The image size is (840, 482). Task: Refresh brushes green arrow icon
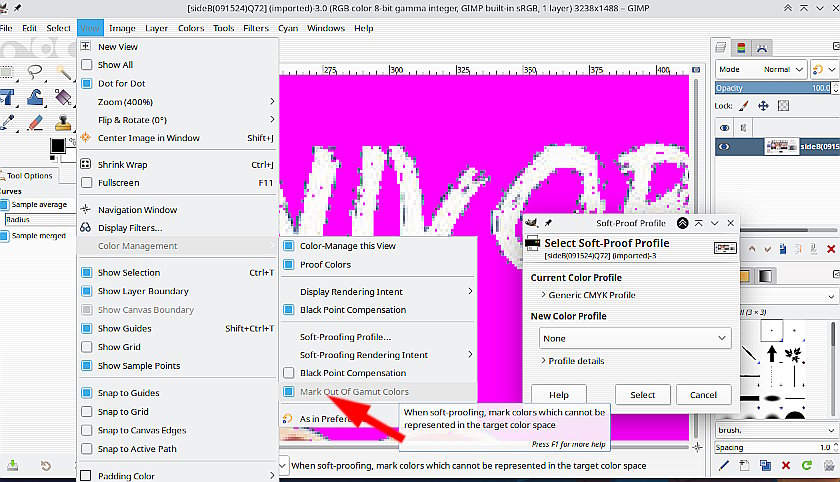[807, 465]
